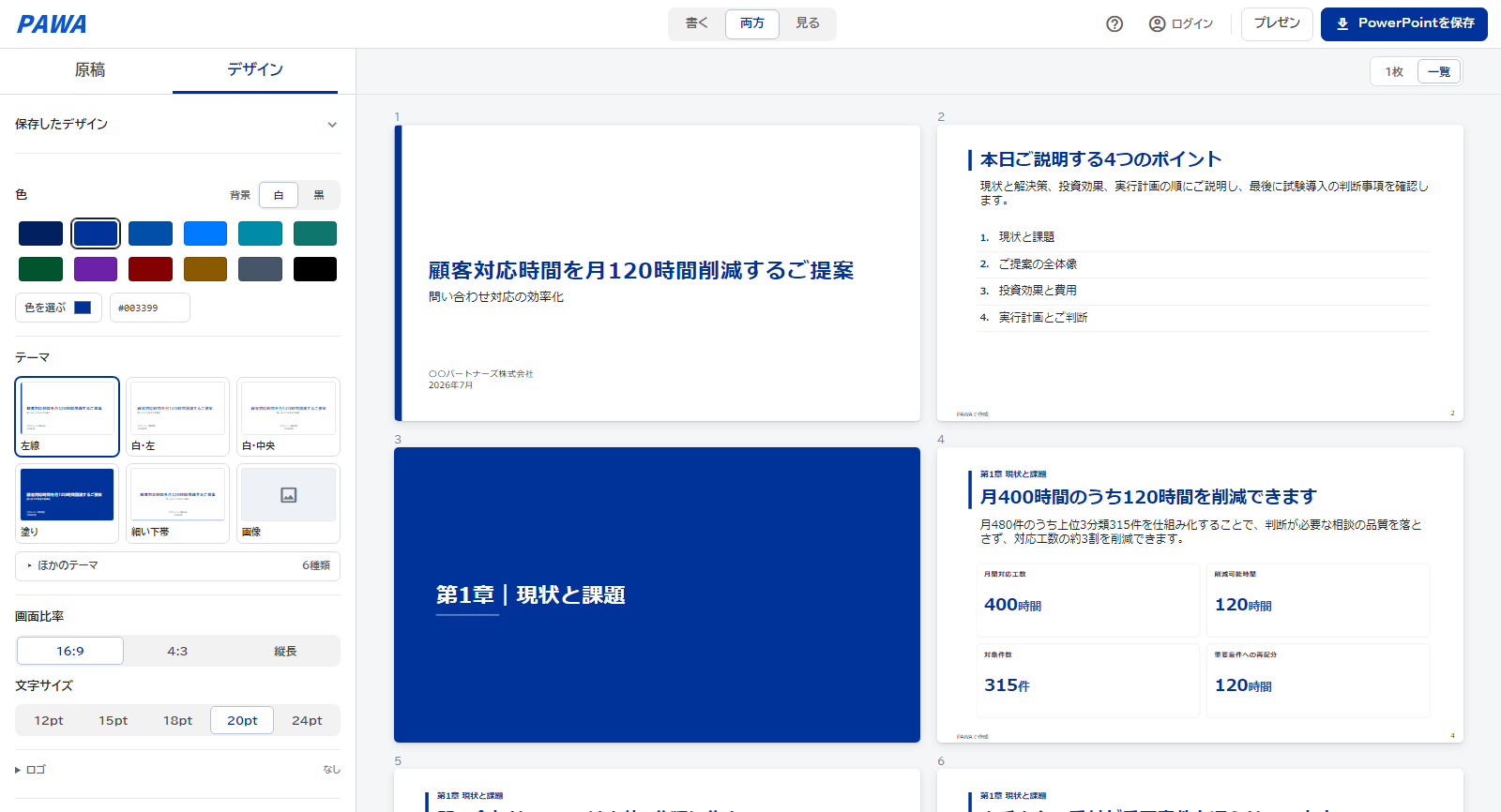Click the PAWA logo
This screenshot has height=812, width=1501.
pyautogui.click(x=52, y=24)
